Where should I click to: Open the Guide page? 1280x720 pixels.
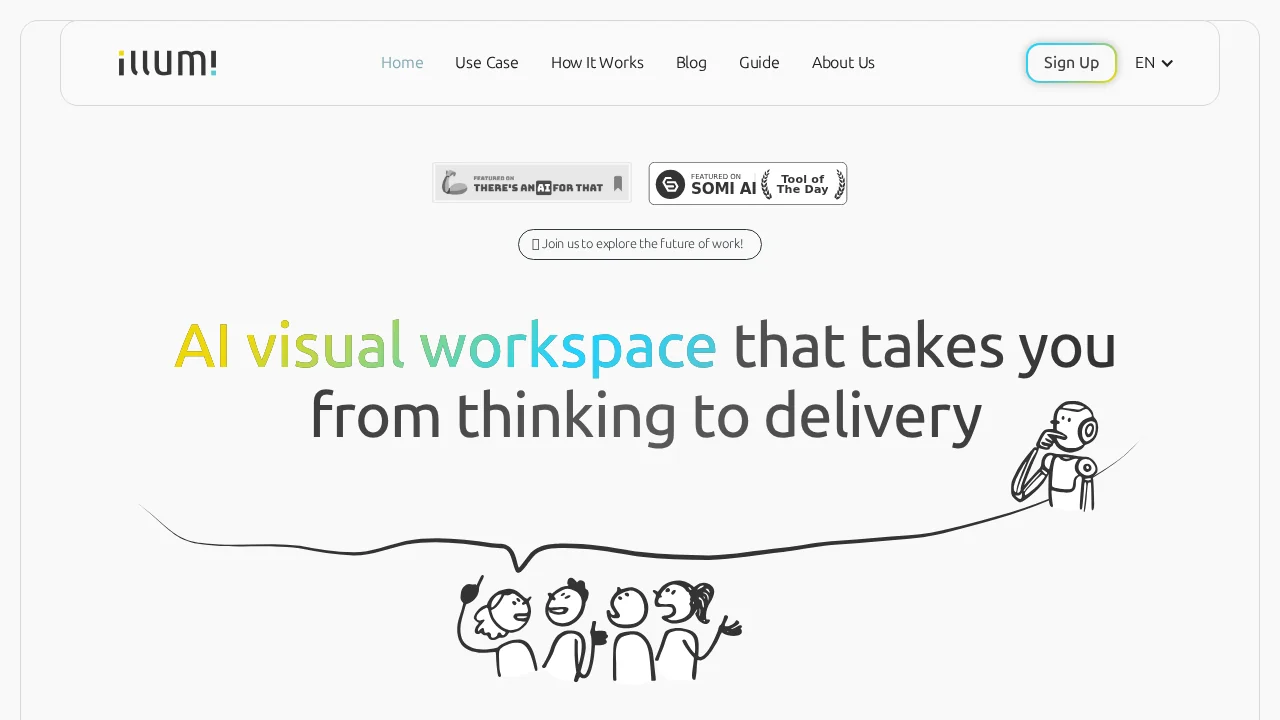click(759, 63)
